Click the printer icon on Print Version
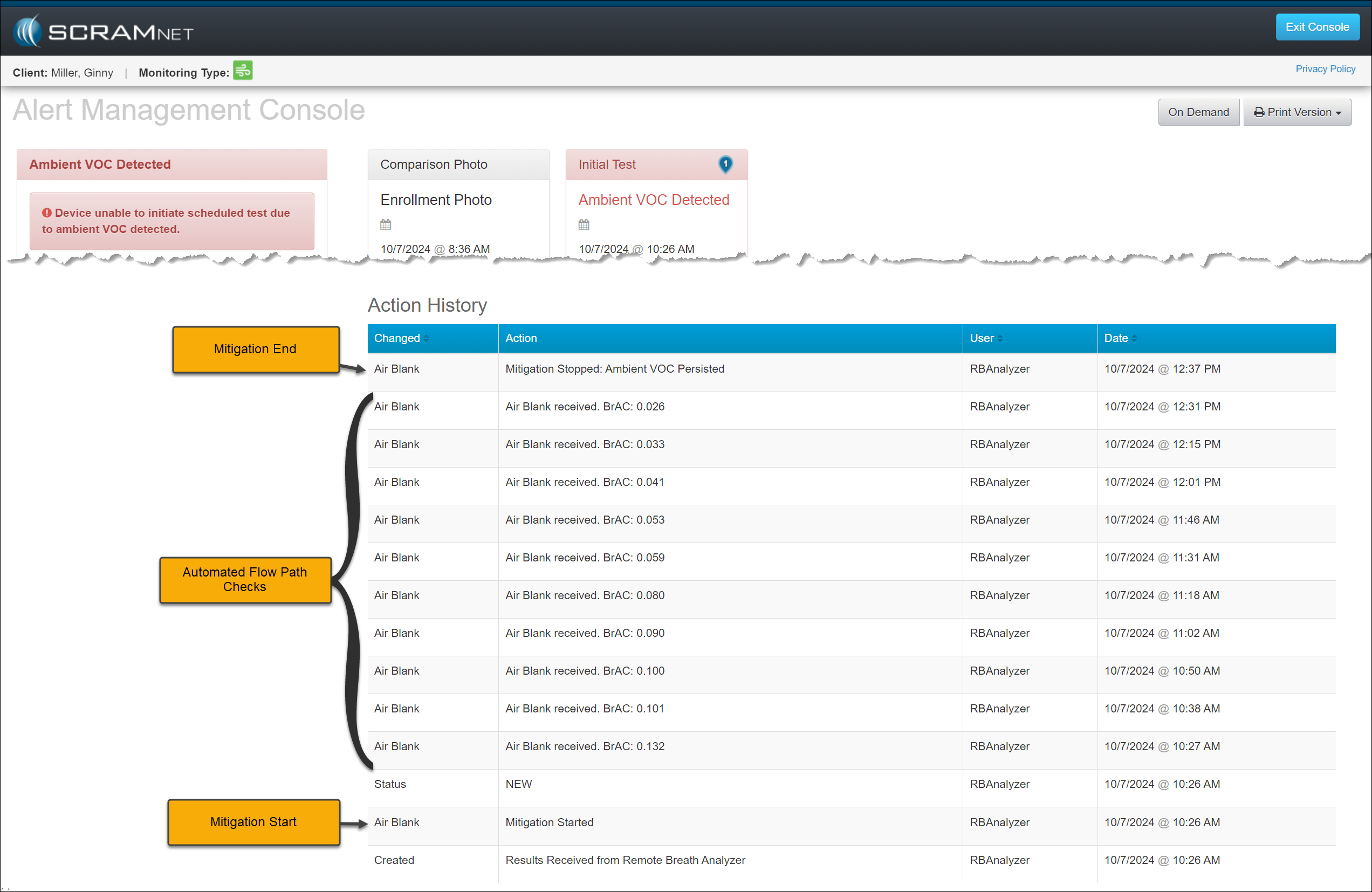The width and height of the screenshot is (1372, 892). point(1259,112)
